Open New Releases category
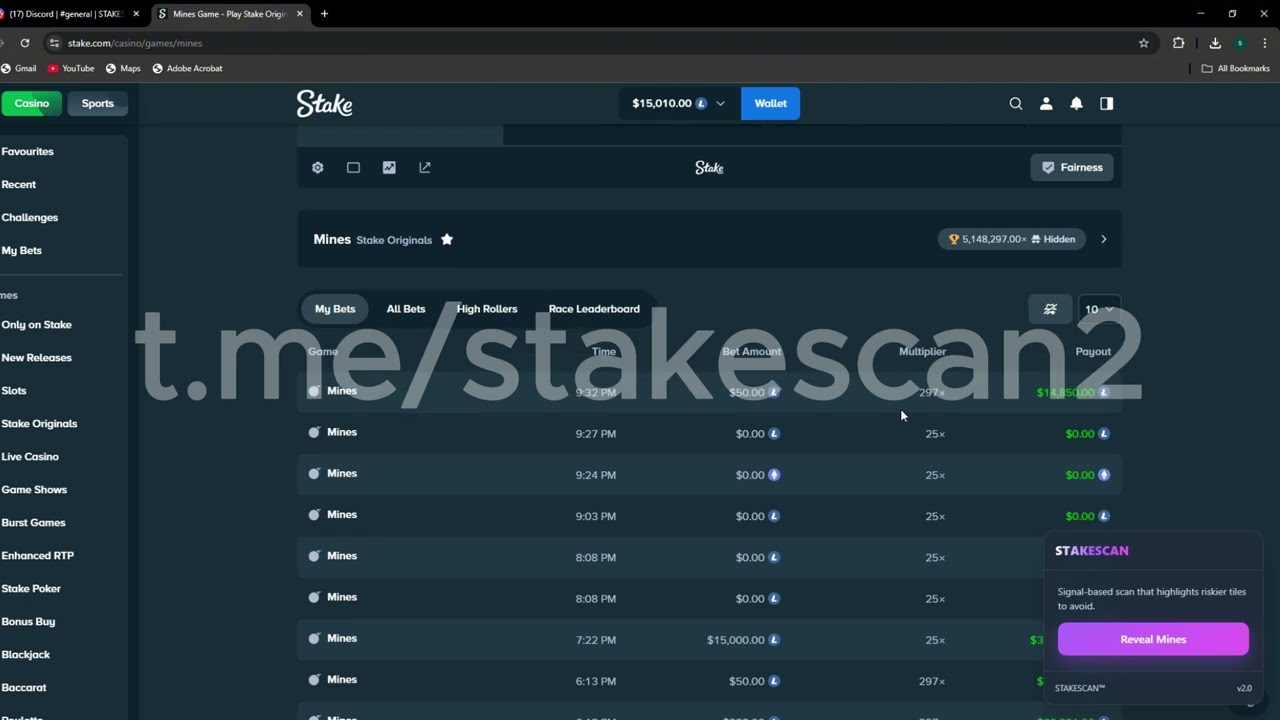The height and width of the screenshot is (720, 1280). 37,358
